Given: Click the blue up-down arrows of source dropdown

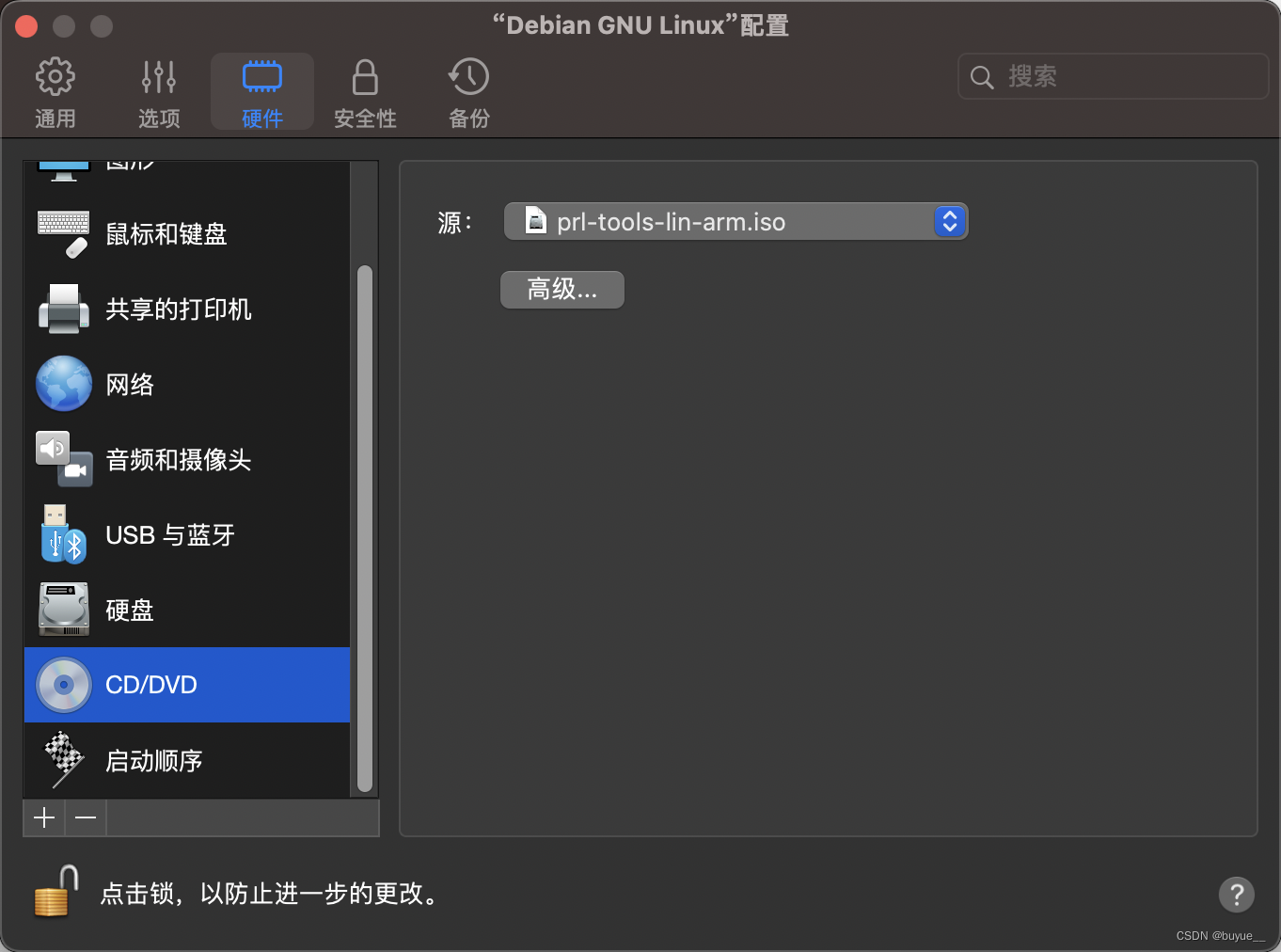Looking at the screenshot, I should tap(950, 222).
